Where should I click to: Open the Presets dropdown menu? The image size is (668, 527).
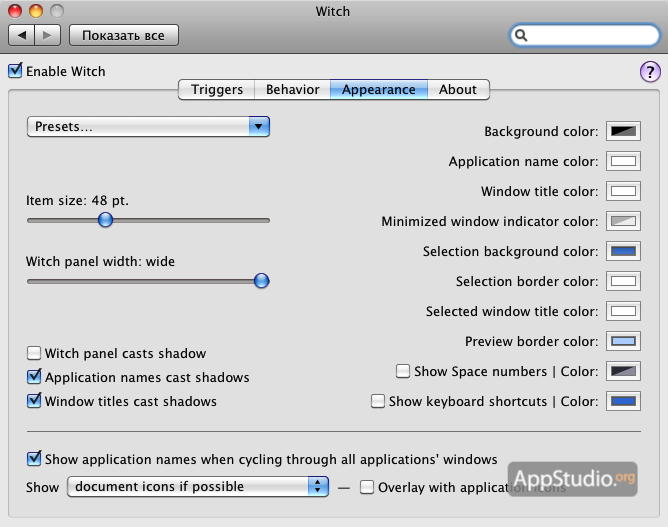(x=148, y=127)
